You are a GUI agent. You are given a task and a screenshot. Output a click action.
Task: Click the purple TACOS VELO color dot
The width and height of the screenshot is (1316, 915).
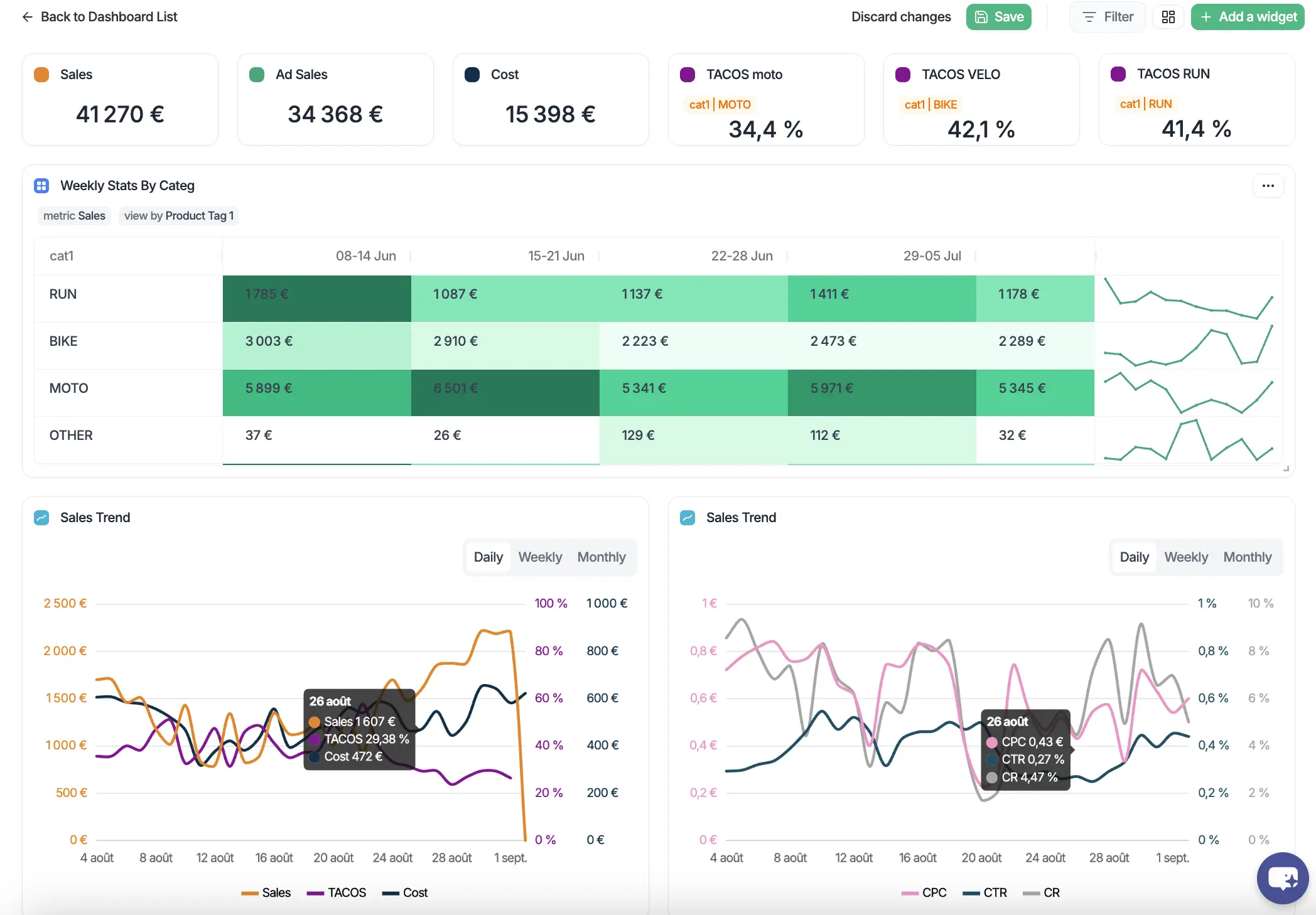[x=903, y=75]
